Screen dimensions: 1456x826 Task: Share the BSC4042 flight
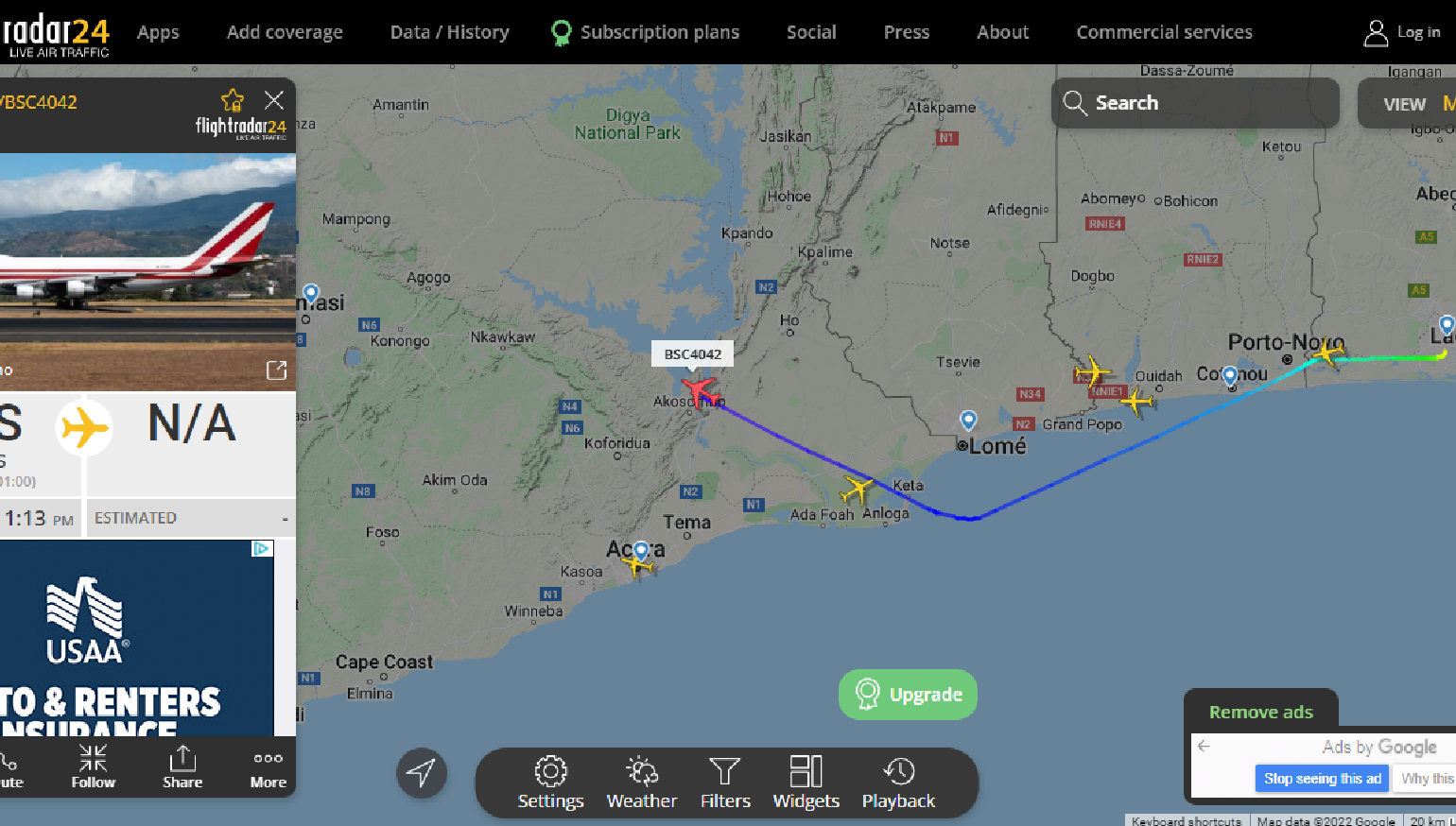(182, 766)
